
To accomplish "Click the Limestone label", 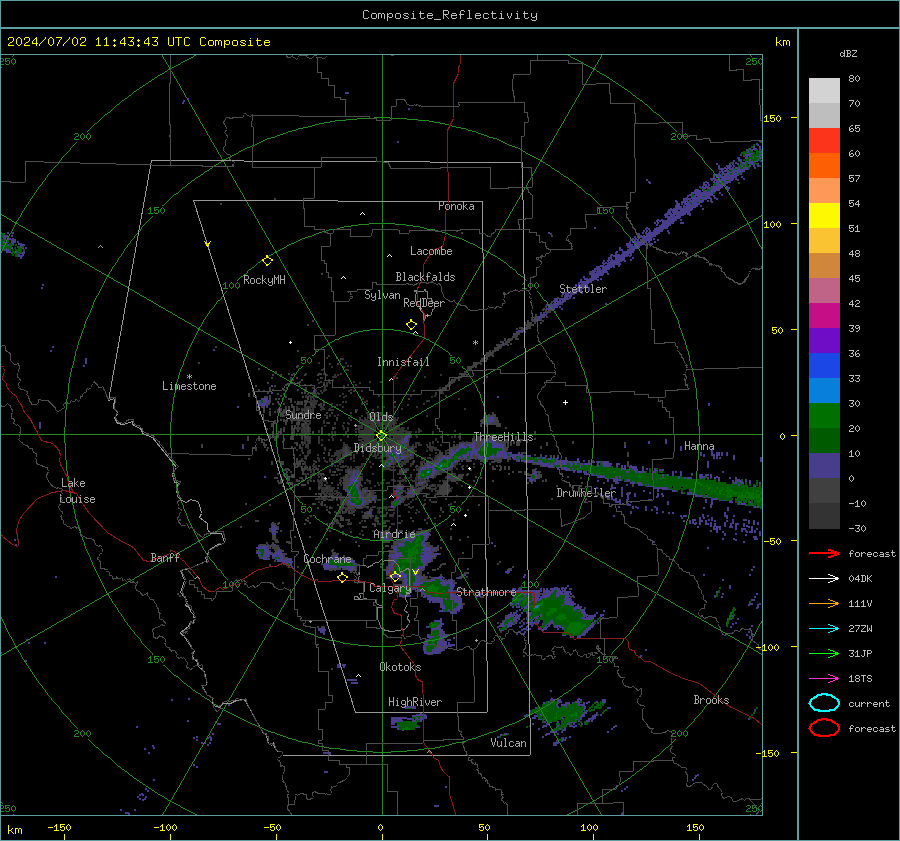I will click(x=189, y=386).
